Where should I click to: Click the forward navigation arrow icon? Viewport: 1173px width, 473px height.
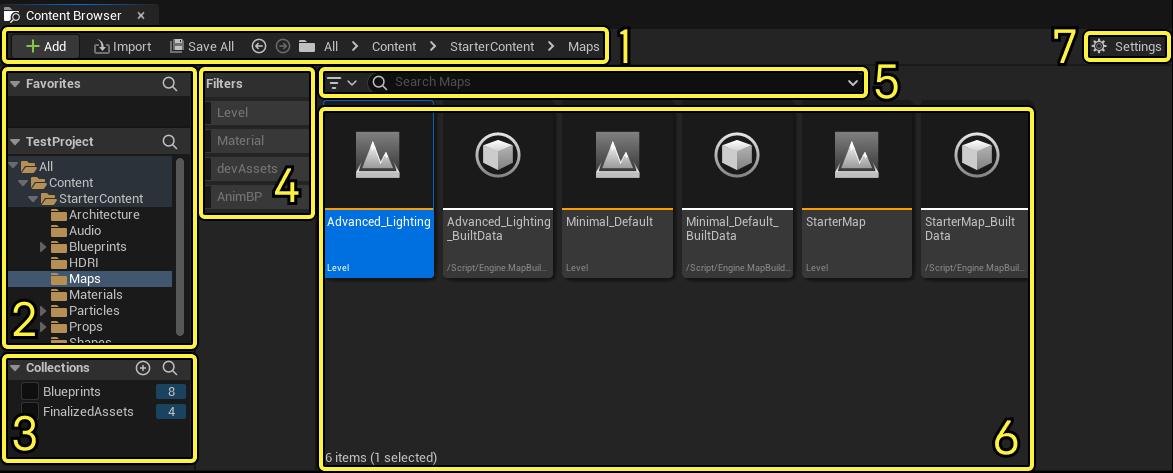[283, 46]
